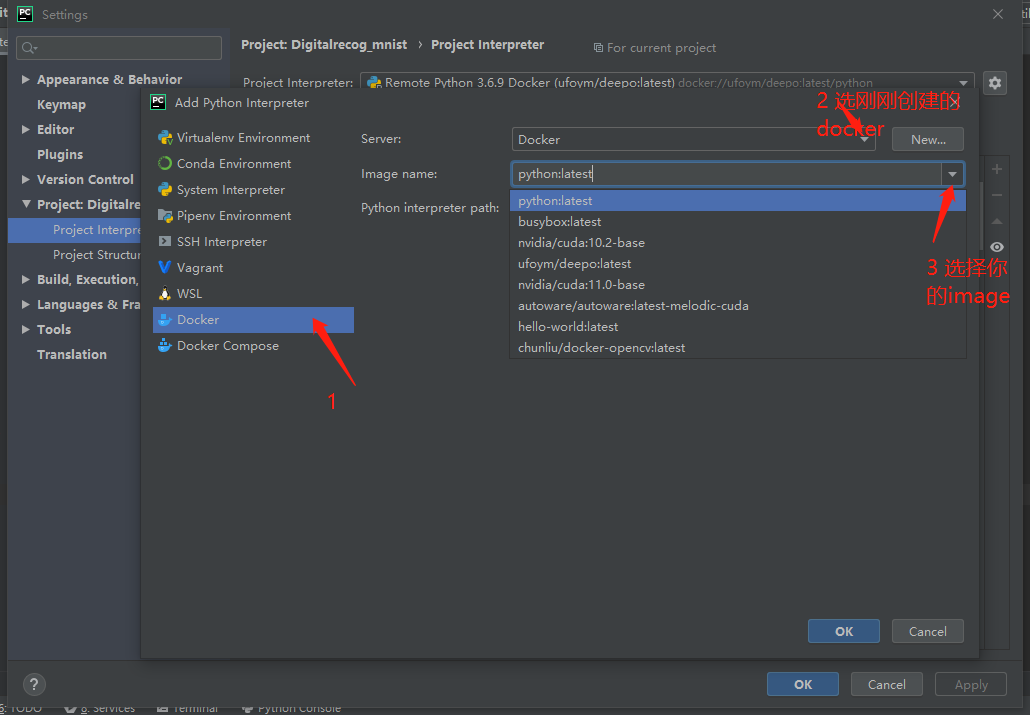Click the Apply button in Settings

[x=971, y=685]
